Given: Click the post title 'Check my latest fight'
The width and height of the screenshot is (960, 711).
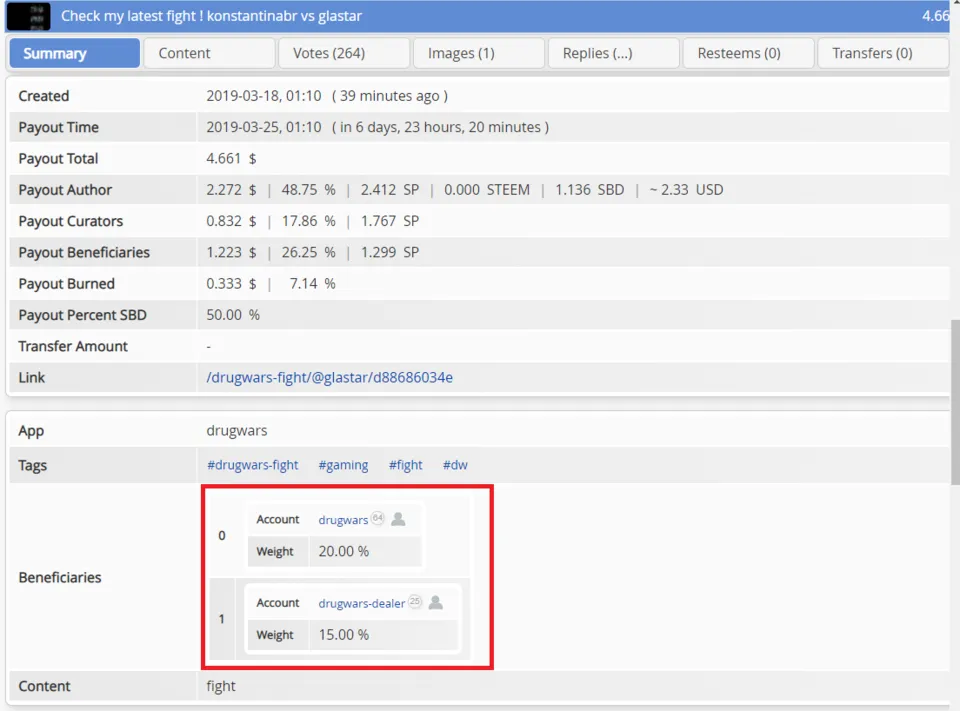Looking at the screenshot, I should 211,16.
